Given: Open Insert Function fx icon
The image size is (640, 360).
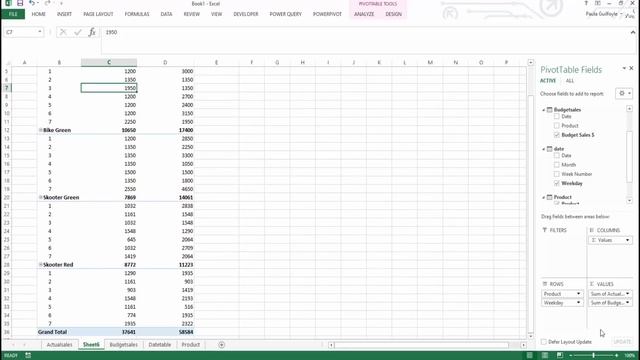Looking at the screenshot, I should tap(92, 32).
